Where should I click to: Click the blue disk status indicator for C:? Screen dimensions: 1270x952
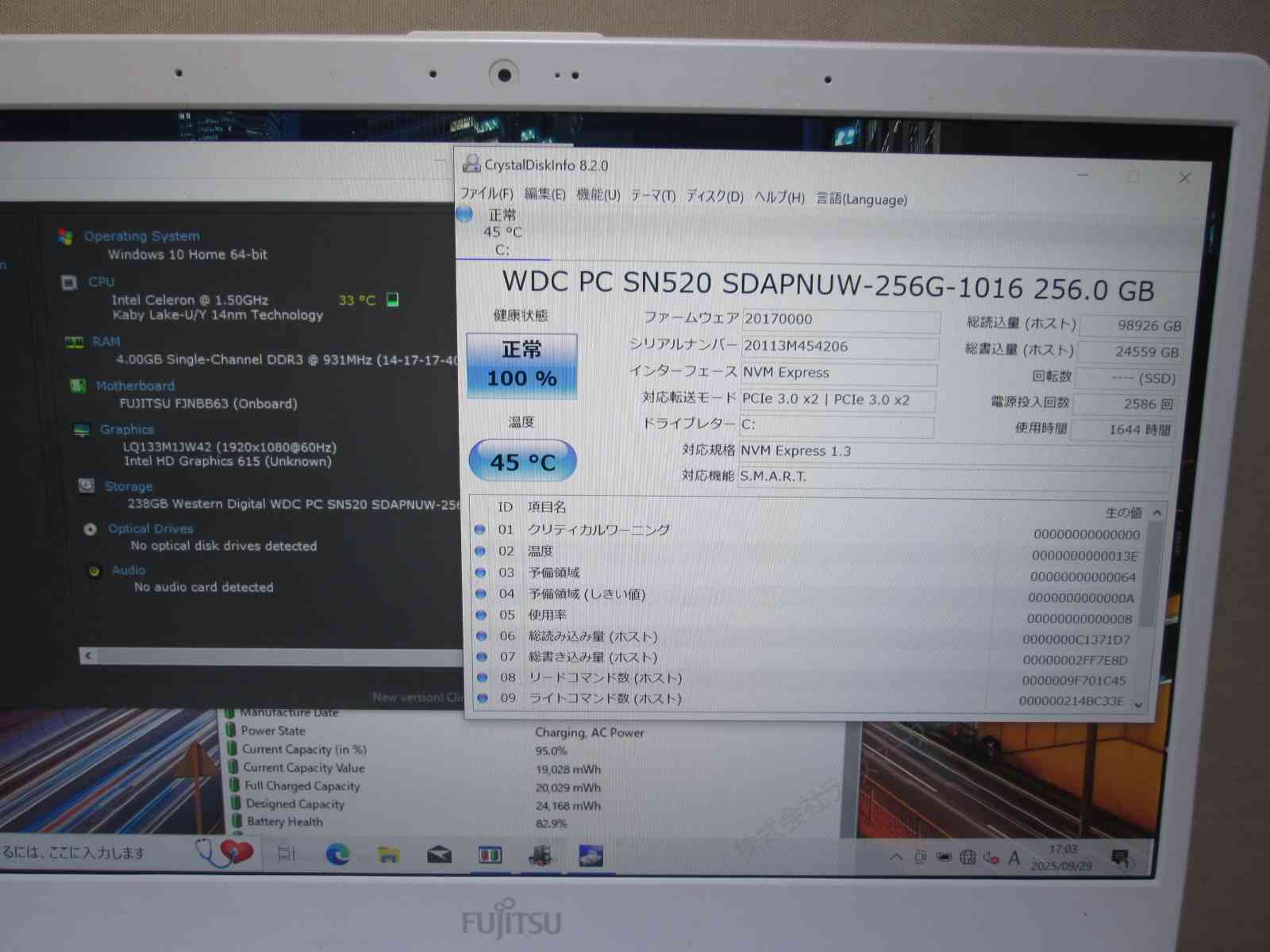pyautogui.click(x=465, y=214)
